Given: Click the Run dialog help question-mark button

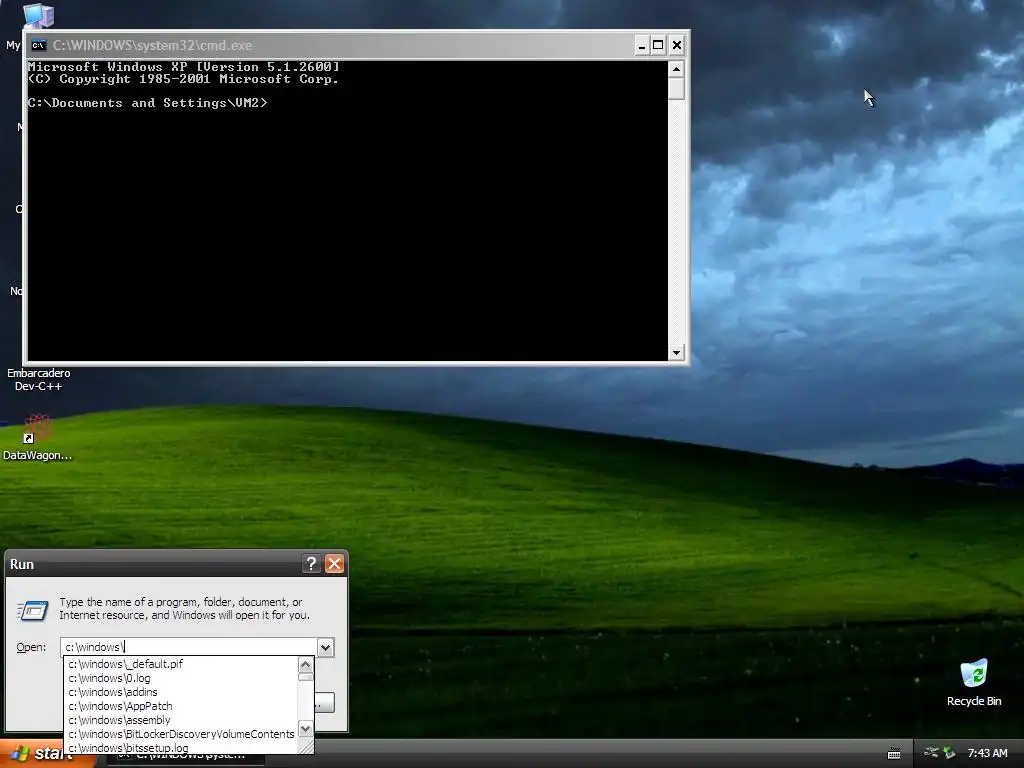Looking at the screenshot, I should pos(312,564).
